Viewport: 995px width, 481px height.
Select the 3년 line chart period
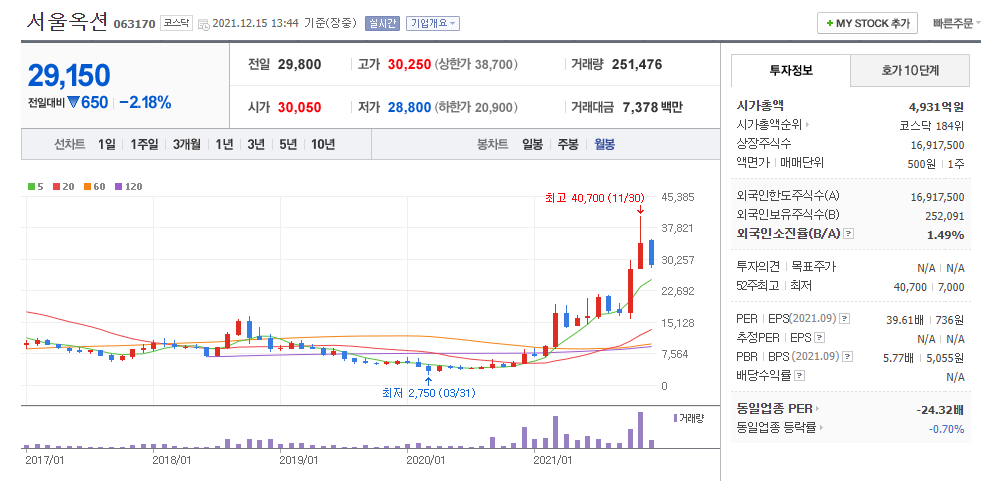click(256, 144)
